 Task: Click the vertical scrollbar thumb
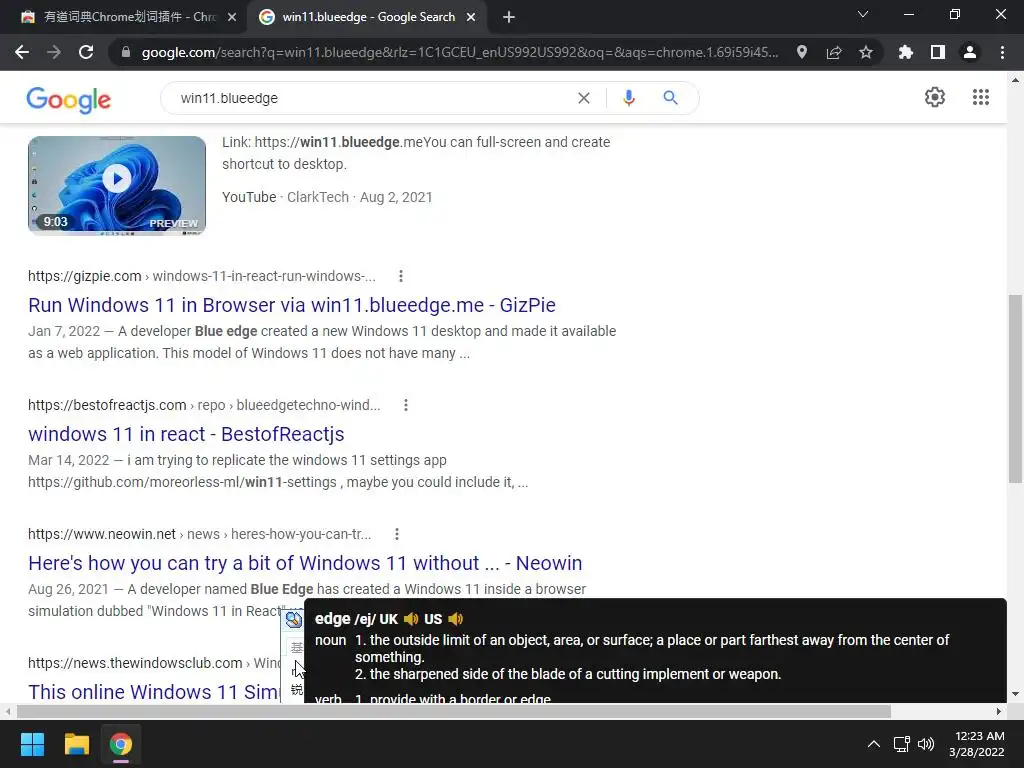[x=1015, y=389]
